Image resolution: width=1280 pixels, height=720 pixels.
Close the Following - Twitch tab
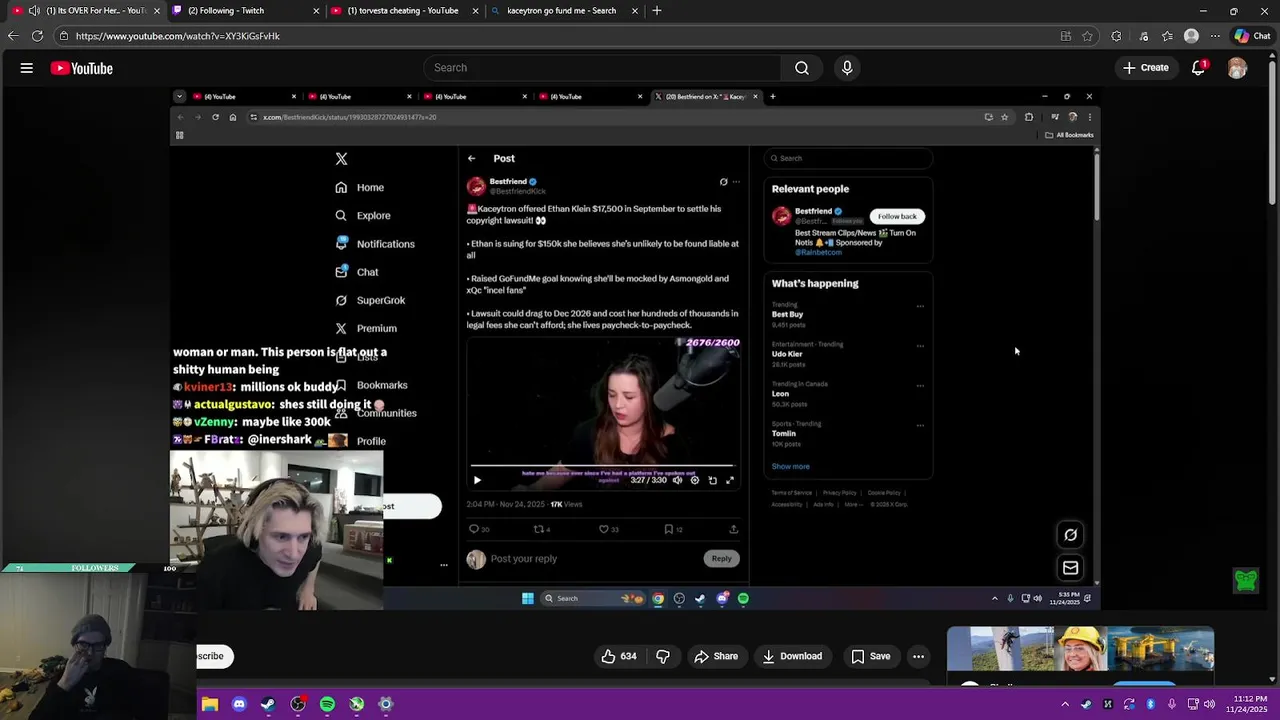click(316, 10)
